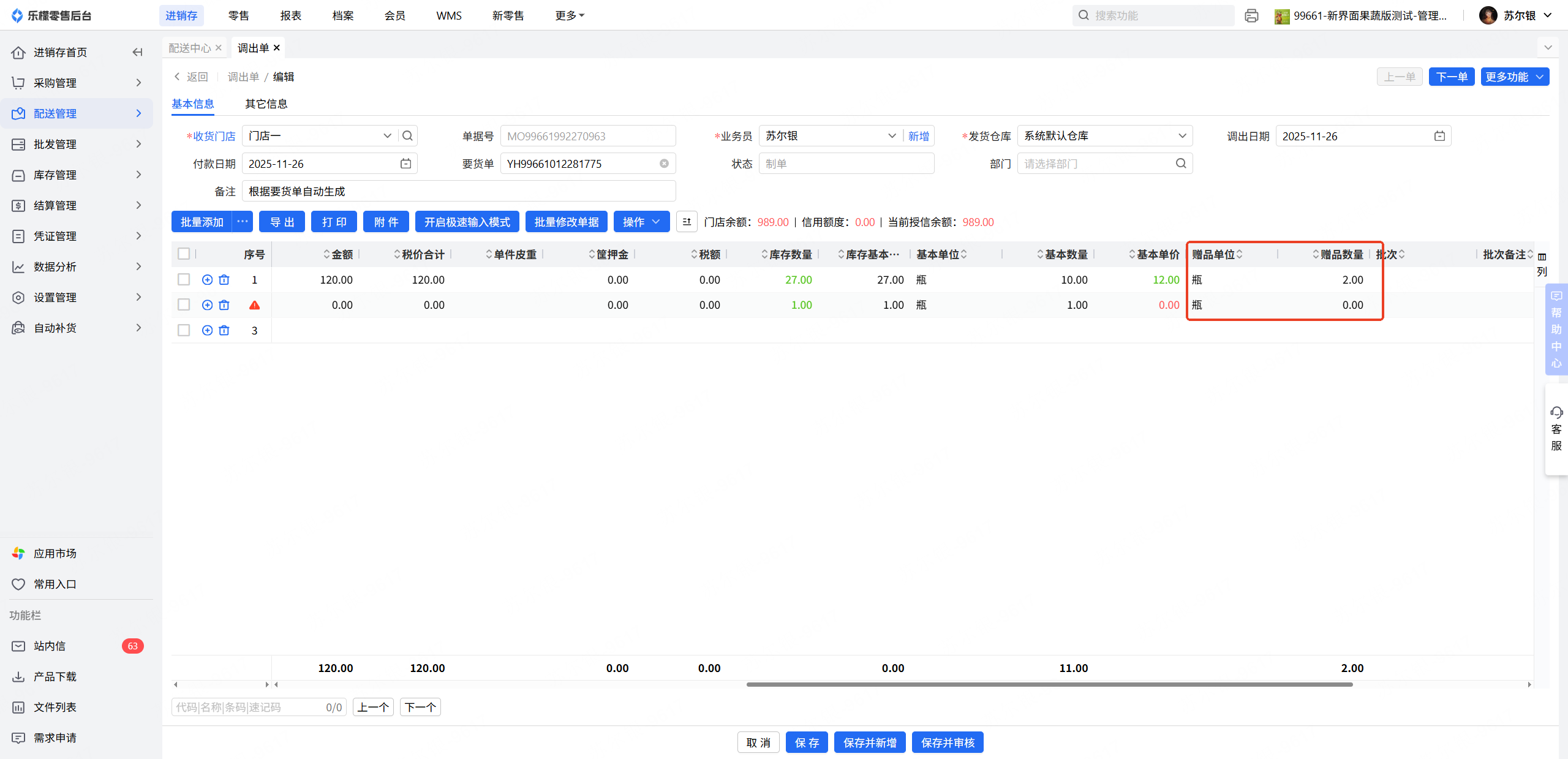Tick the select-all checkbox in the table header
1568x759 pixels.
[x=184, y=254]
